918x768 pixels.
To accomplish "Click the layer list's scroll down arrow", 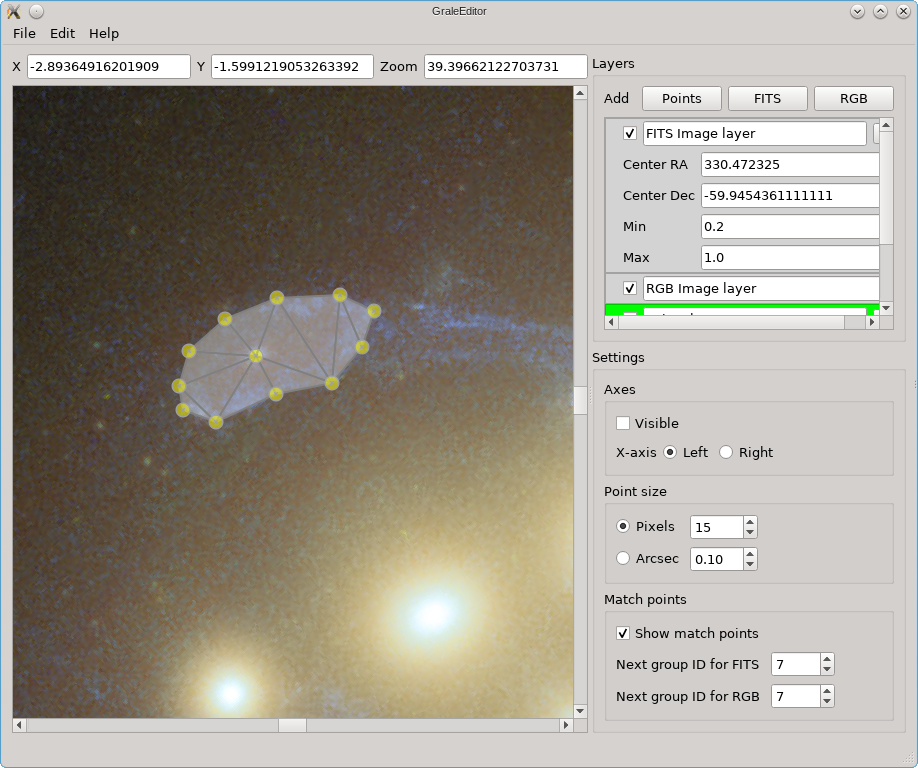I will tap(886, 308).
